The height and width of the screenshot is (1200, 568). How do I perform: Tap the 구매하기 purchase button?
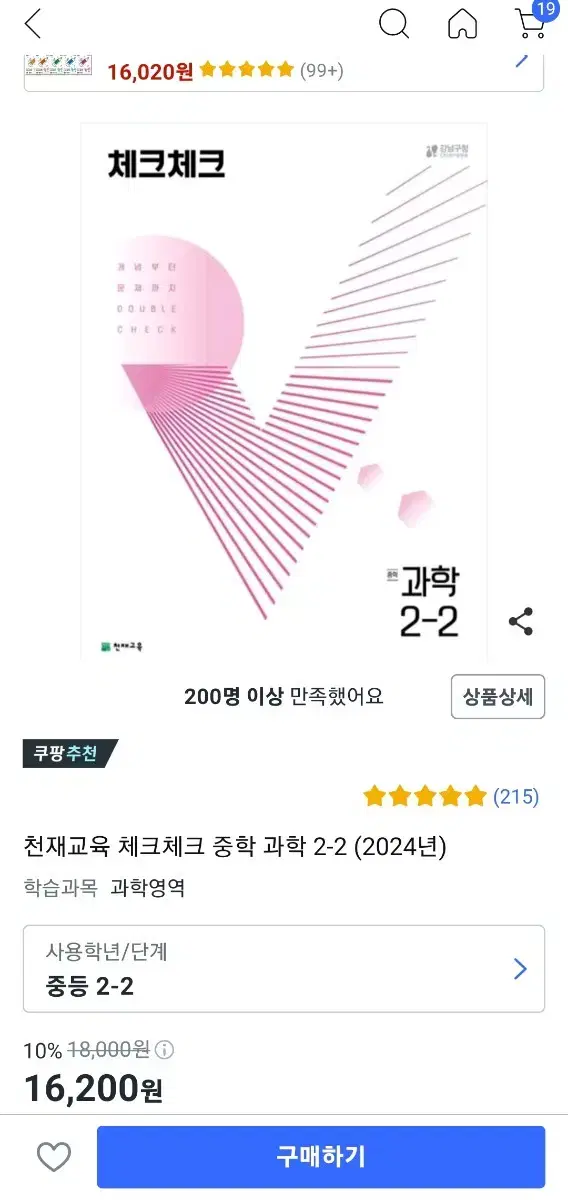click(321, 1157)
